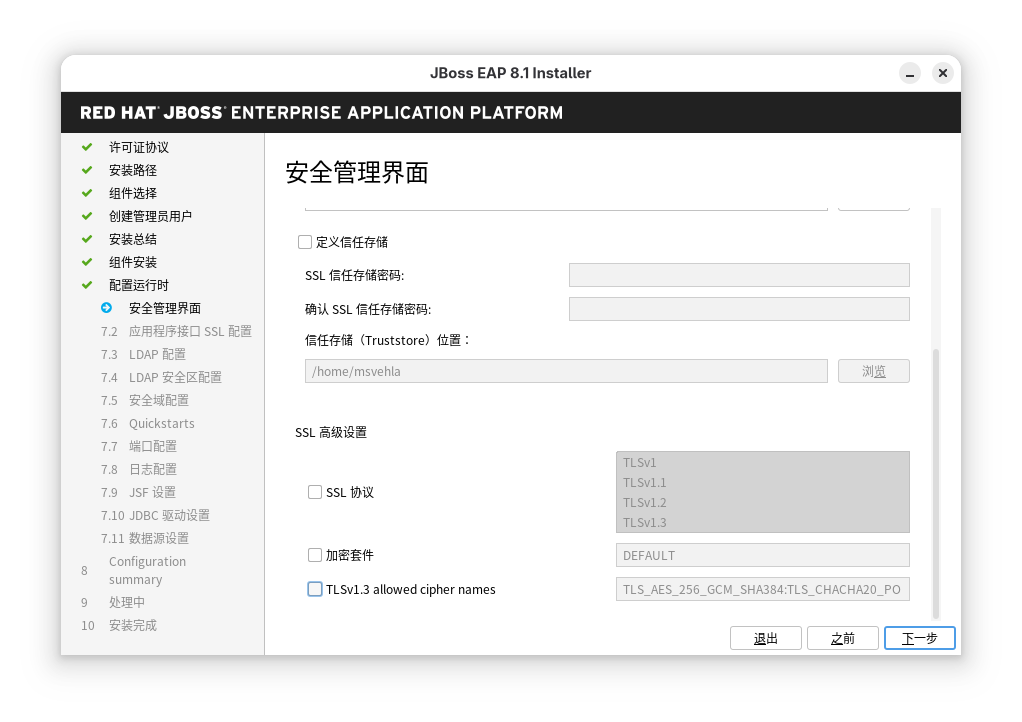
Task: Select TLSv1.3 in the protocol list
Action: 763,523
